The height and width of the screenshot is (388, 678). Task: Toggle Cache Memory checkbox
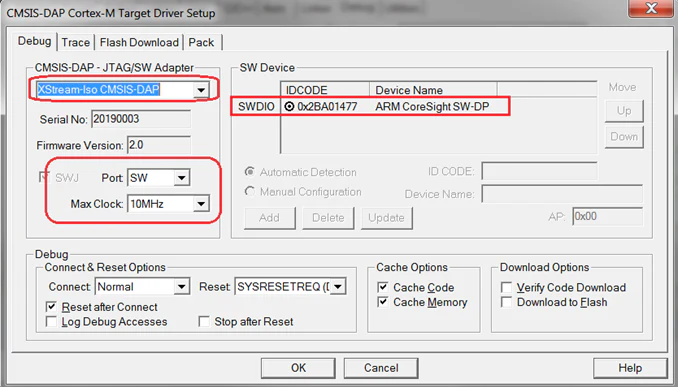click(383, 302)
